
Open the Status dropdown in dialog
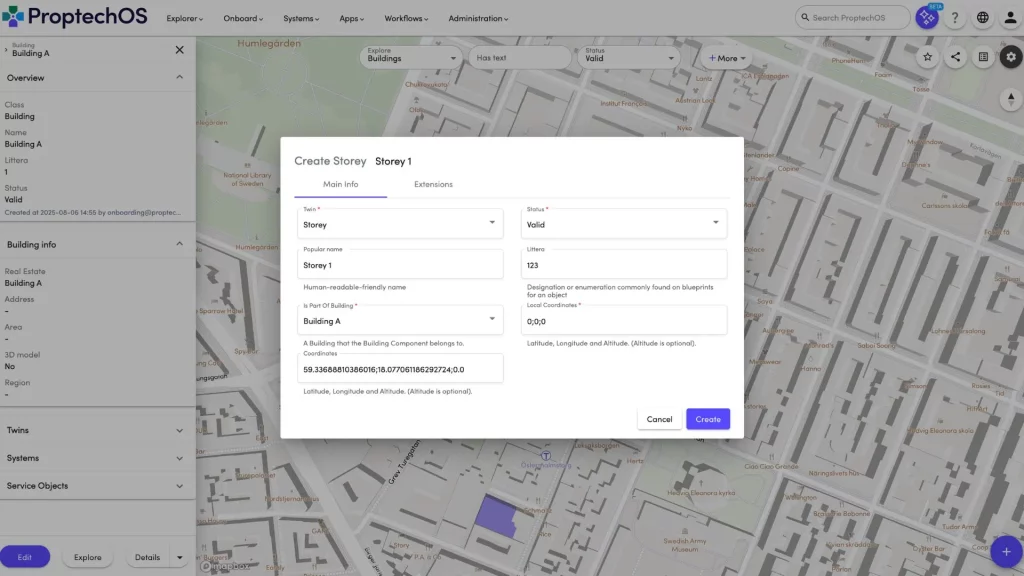[625, 224]
